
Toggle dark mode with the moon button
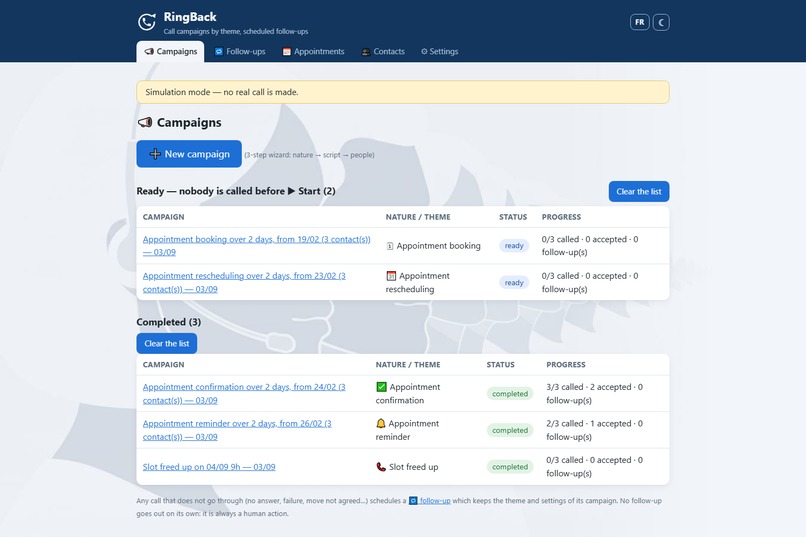click(x=661, y=22)
